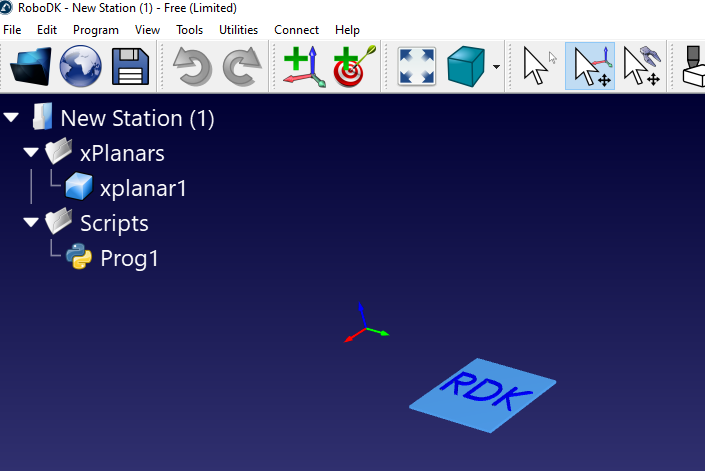
Task: Activate the Move robot tools cursor
Action: [642, 67]
